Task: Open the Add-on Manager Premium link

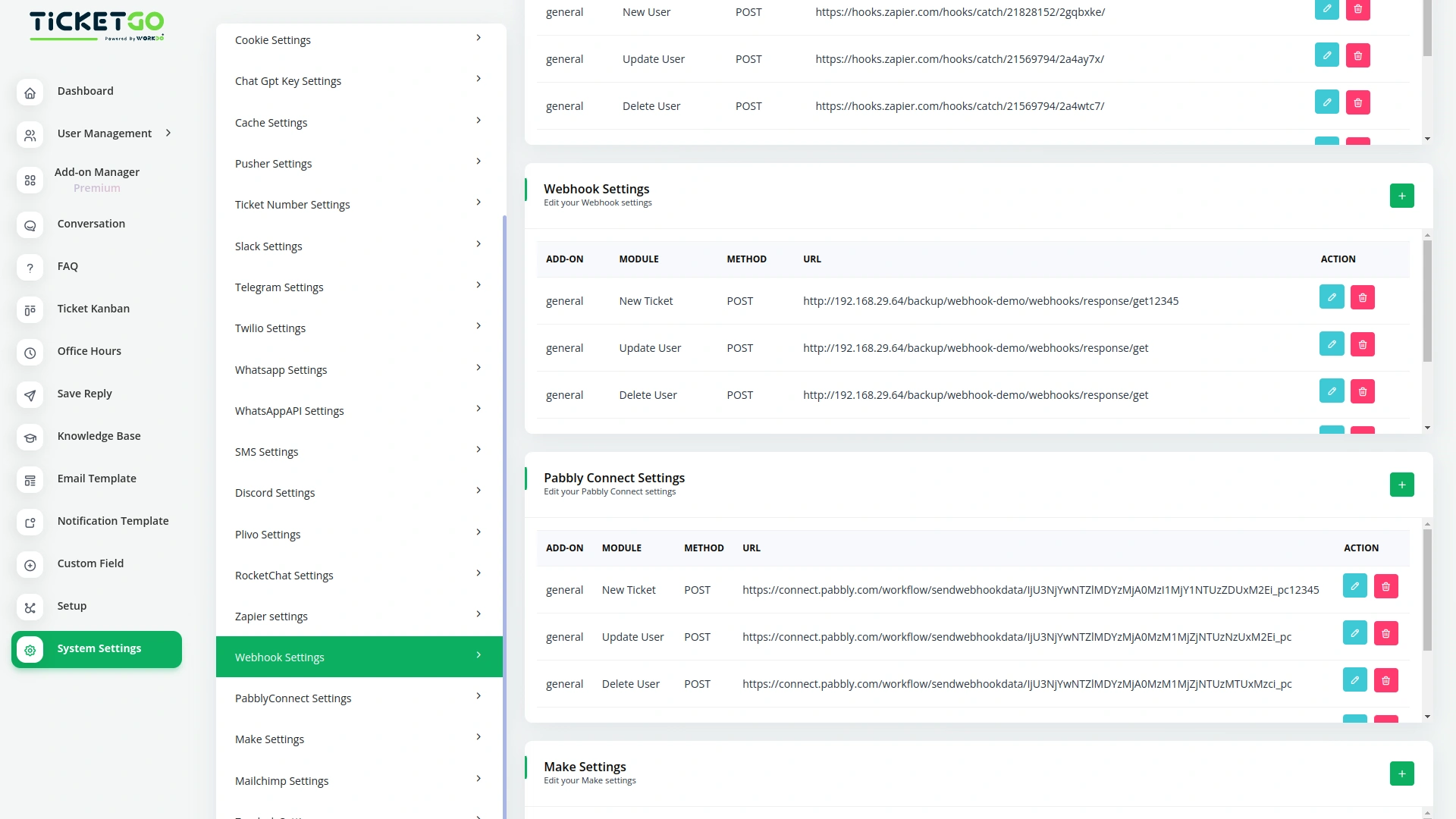Action: click(x=97, y=180)
